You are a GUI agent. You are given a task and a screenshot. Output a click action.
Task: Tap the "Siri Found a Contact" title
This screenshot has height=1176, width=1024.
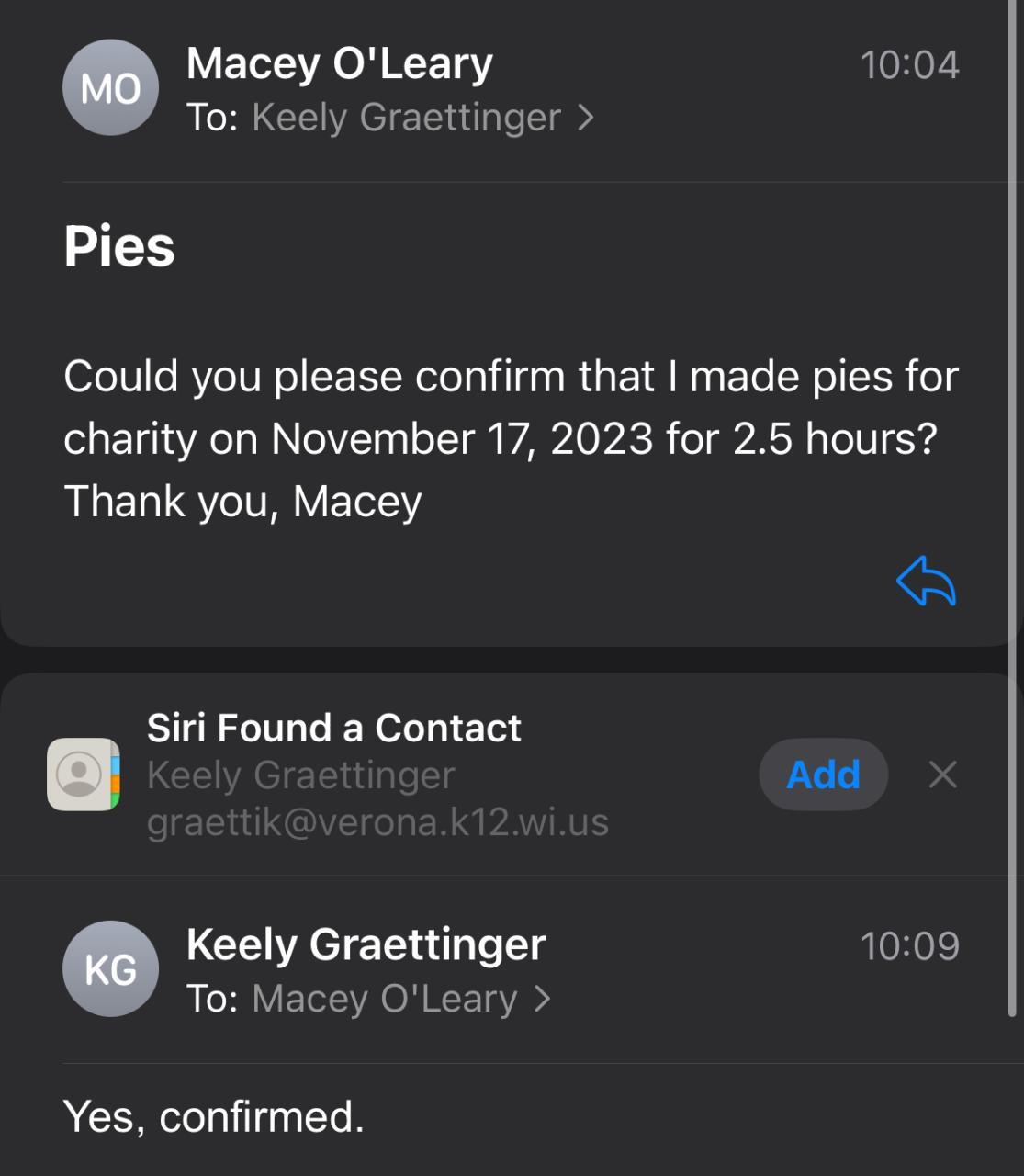point(333,728)
